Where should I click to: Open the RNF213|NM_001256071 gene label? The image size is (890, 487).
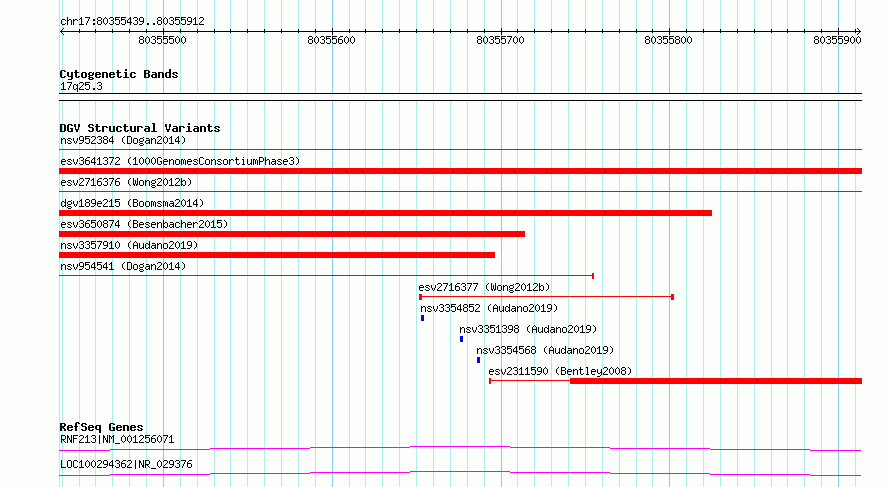(x=117, y=439)
